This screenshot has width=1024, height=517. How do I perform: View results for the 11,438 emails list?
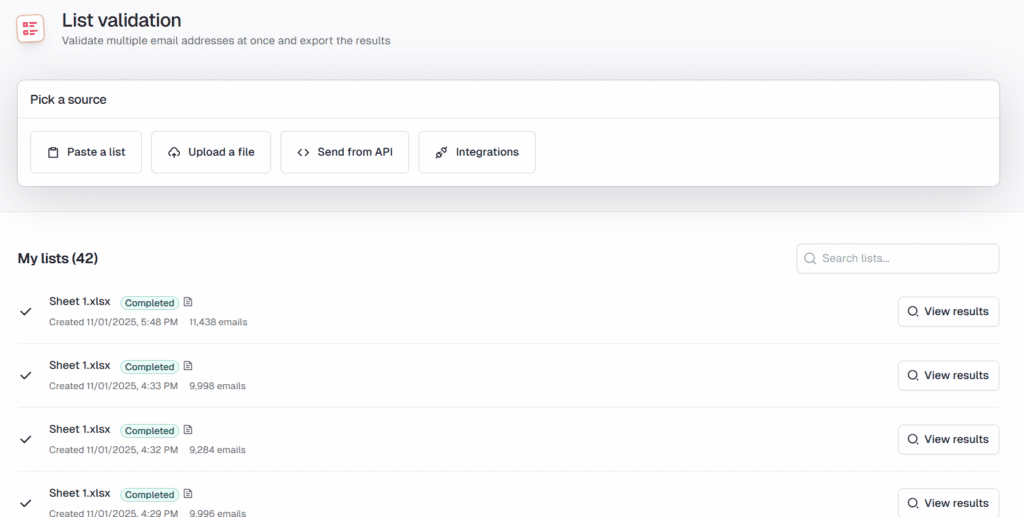(x=947, y=311)
